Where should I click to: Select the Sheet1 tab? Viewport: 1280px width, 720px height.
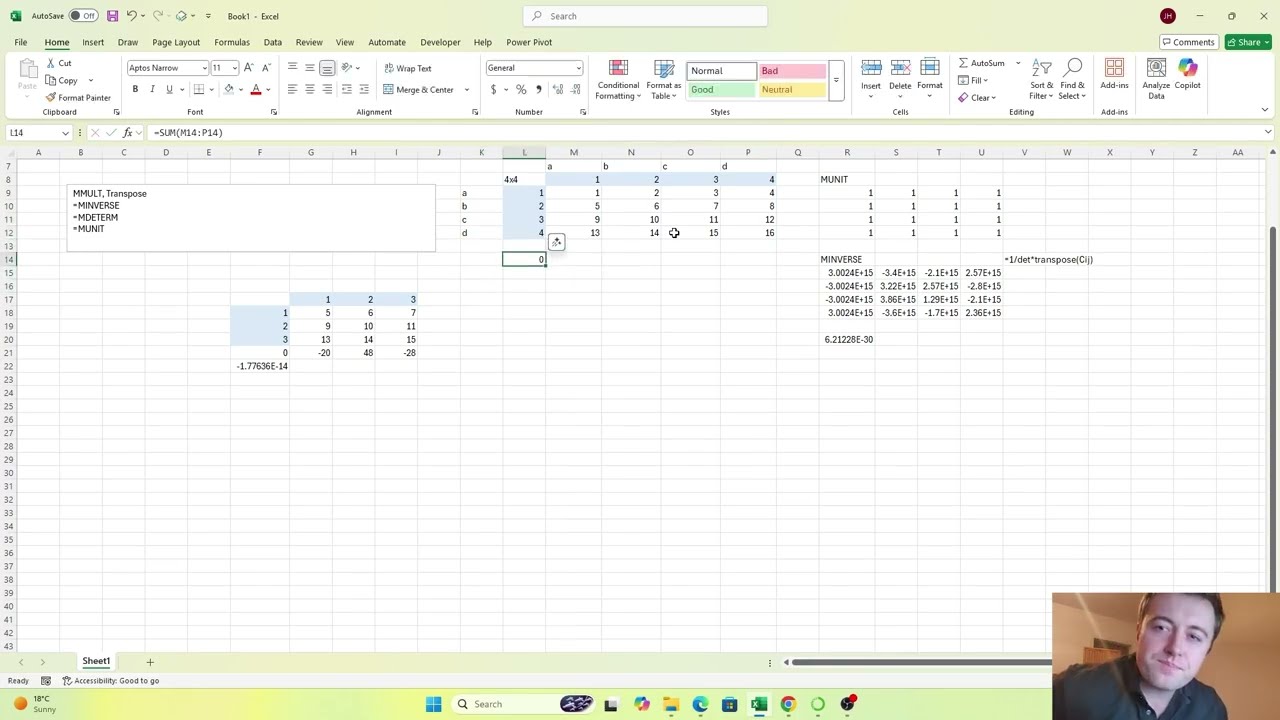pos(96,661)
